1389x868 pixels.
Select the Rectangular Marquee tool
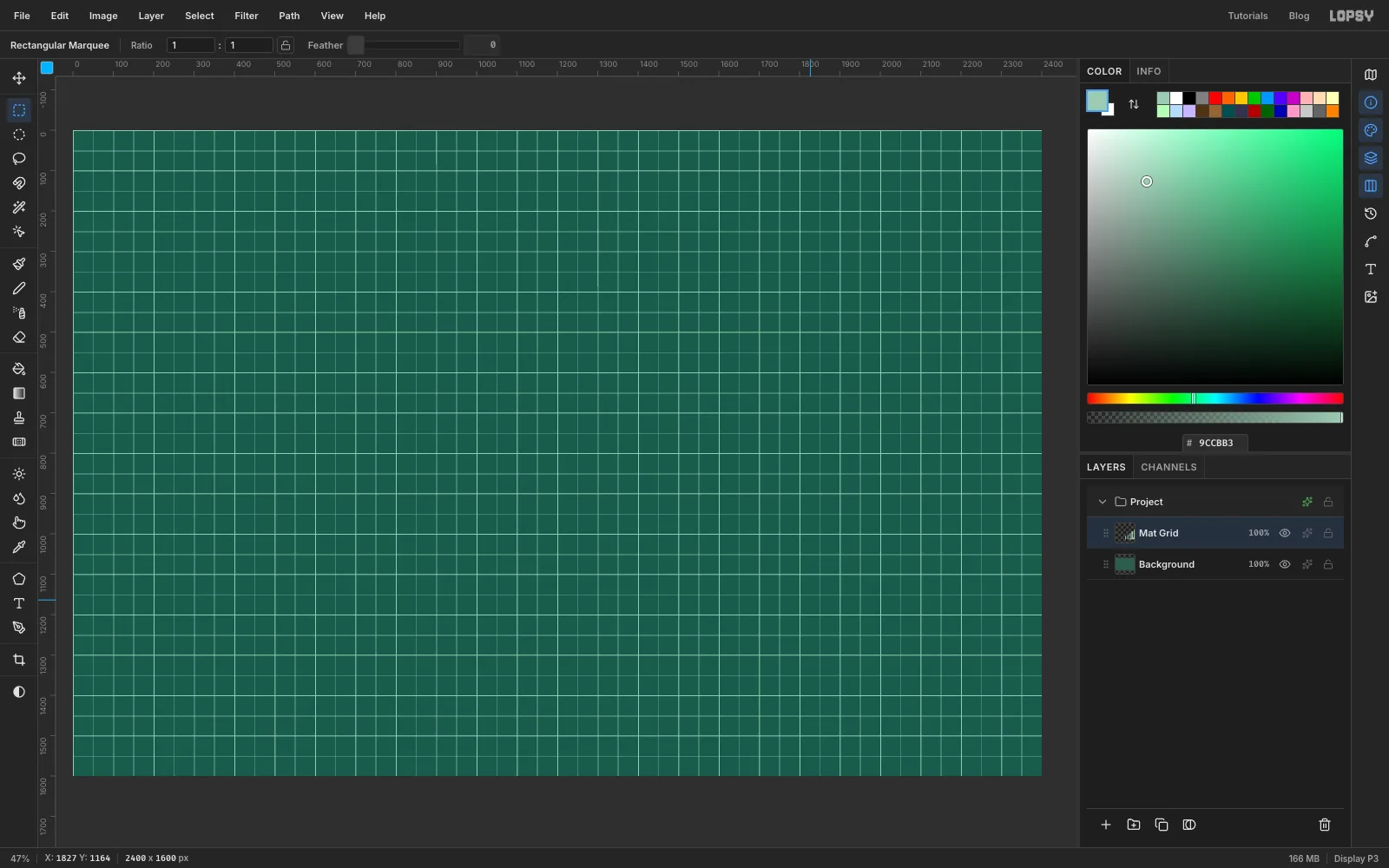(x=19, y=110)
